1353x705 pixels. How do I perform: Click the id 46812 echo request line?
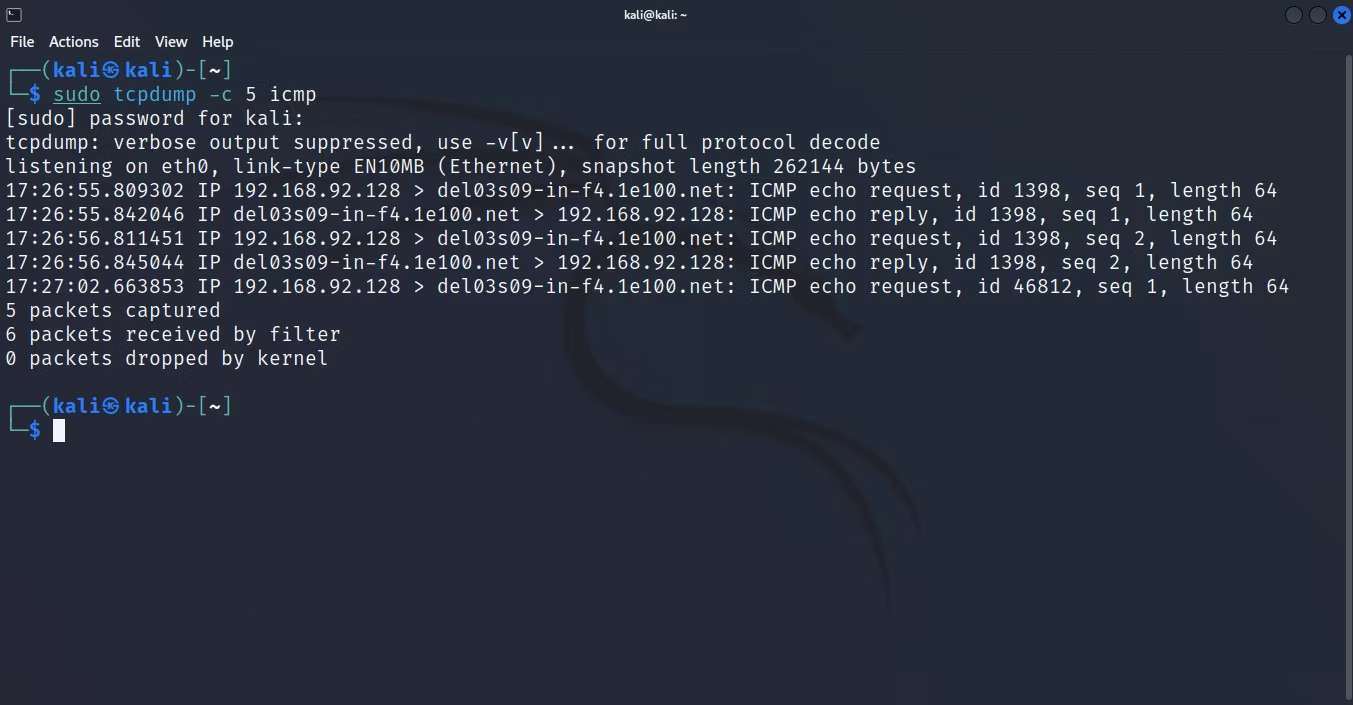click(x=647, y=287)
